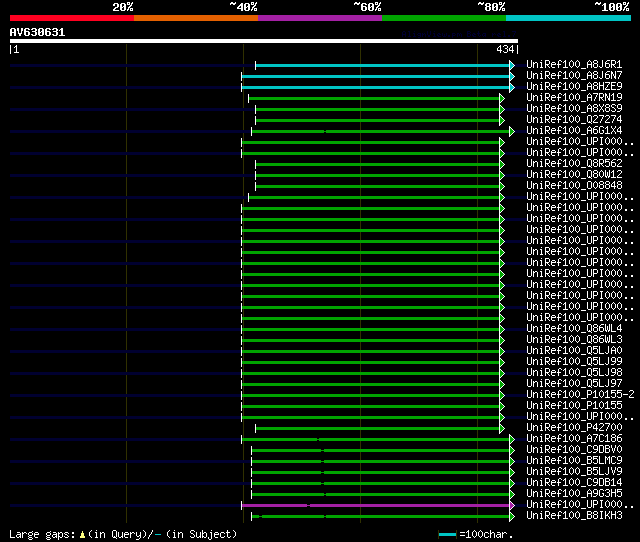Viewport: 640px width, 542px height.
Task: Select the UniRef100_Q5LJ97 label
Action: coord(574,384)
